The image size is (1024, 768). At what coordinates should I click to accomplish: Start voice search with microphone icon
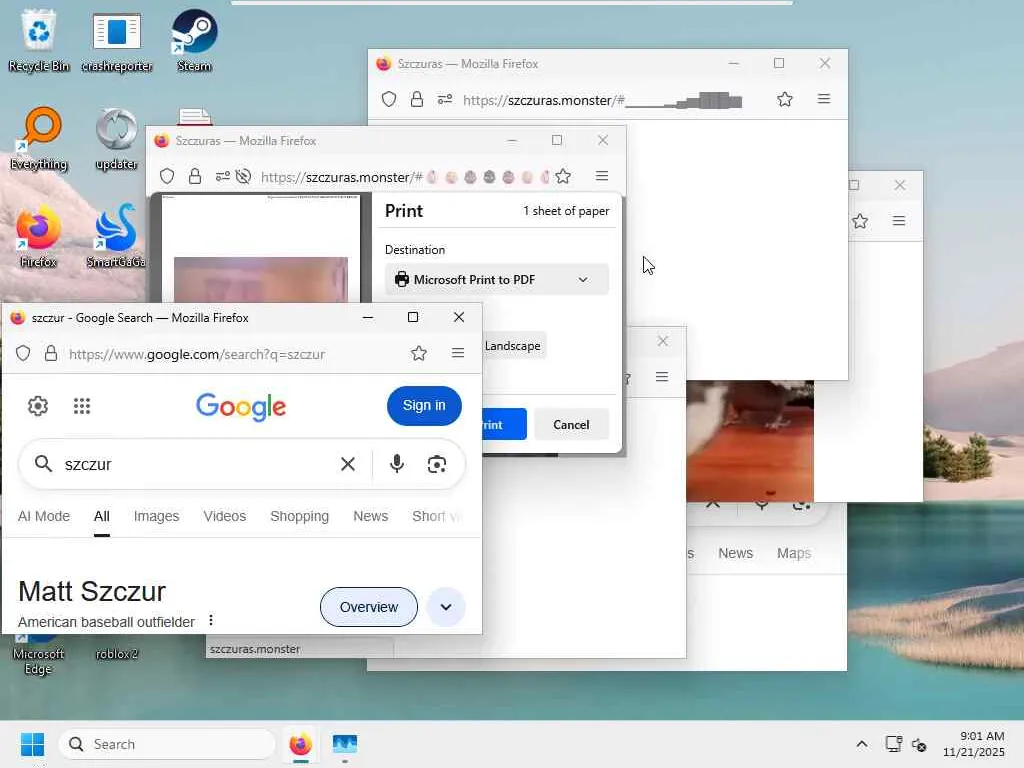point(396,464)
